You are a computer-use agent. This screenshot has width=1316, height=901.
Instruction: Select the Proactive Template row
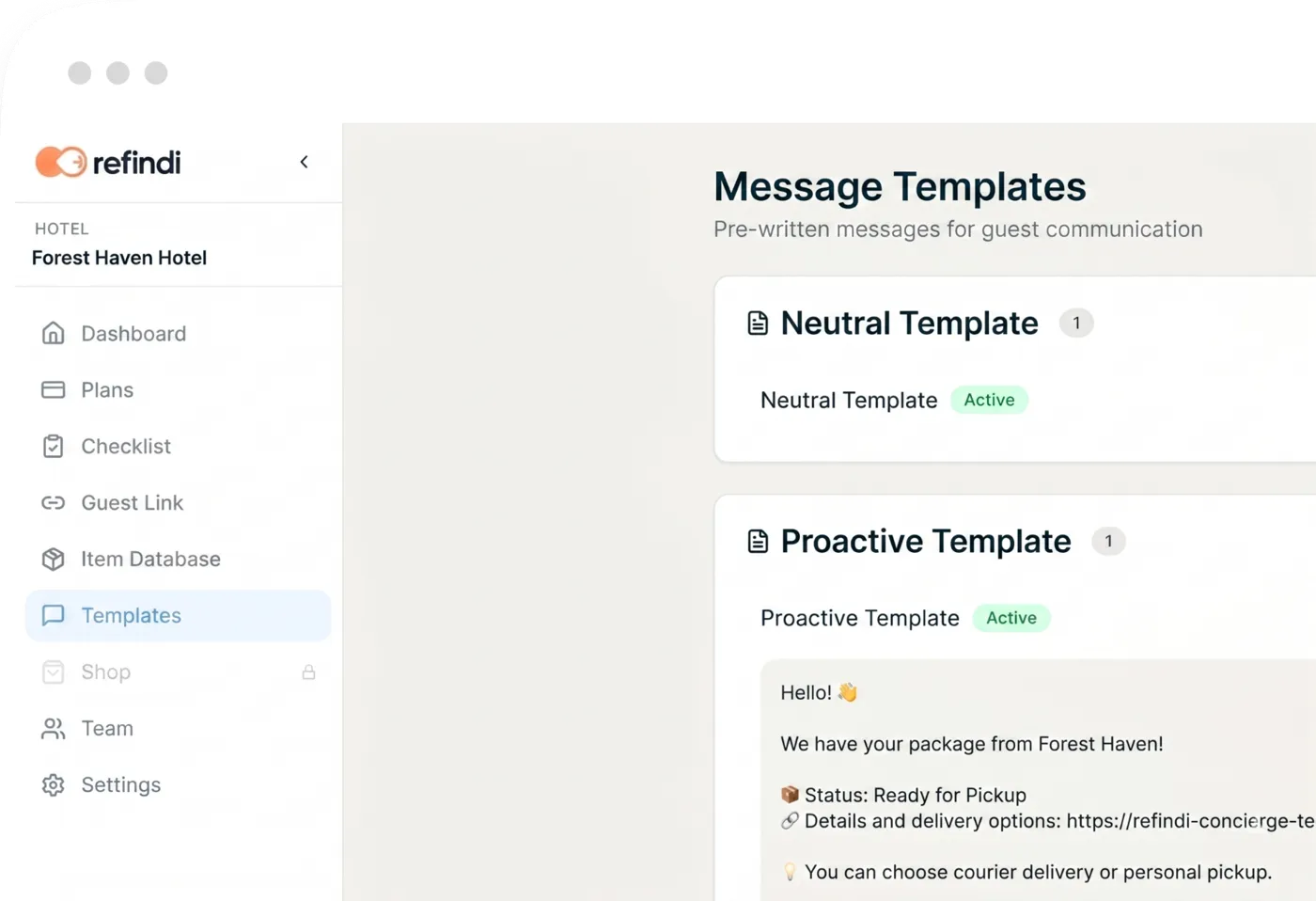click(x=860, y=618)
